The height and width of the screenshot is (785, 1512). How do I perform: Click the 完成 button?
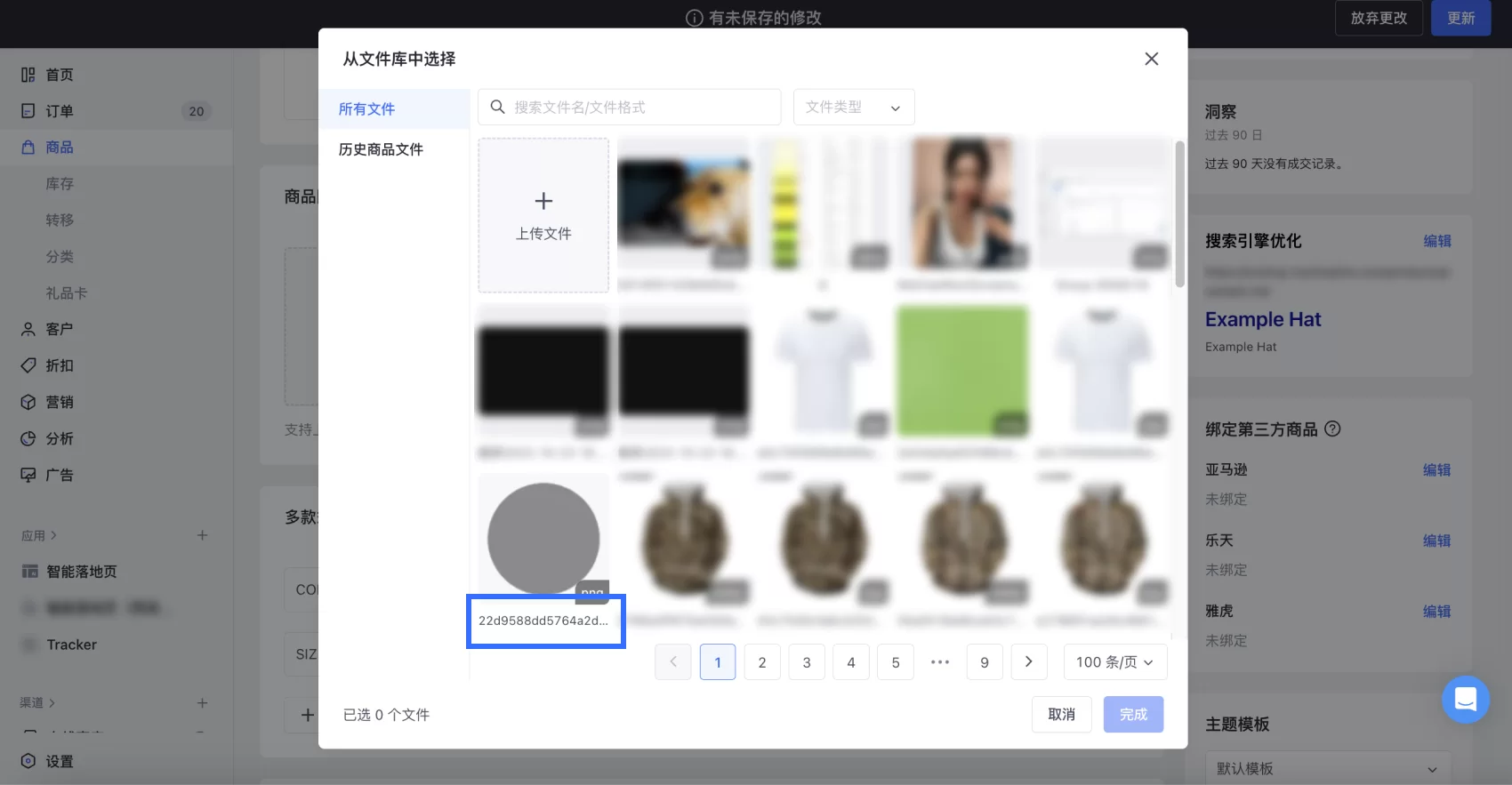1133,714
